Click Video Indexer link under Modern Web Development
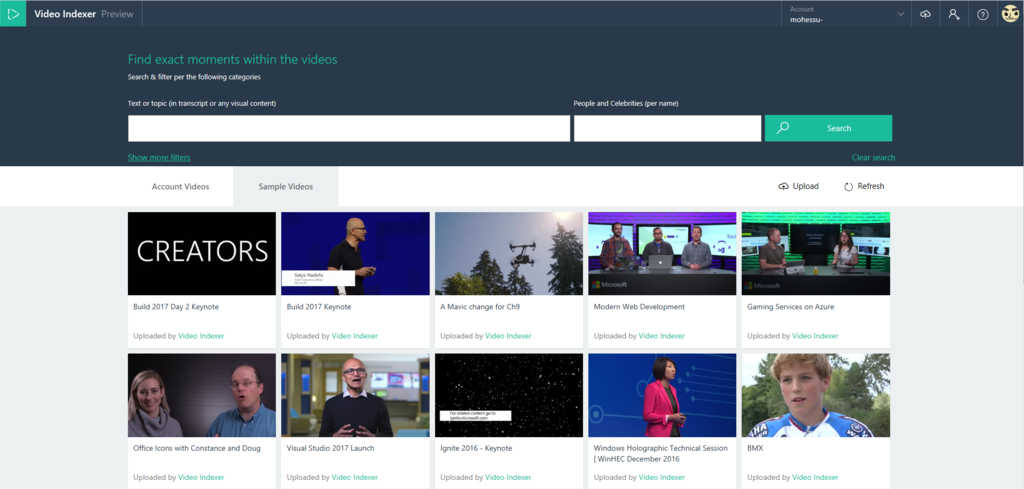Screen dimensions: 1024x489 coord(662,336)
